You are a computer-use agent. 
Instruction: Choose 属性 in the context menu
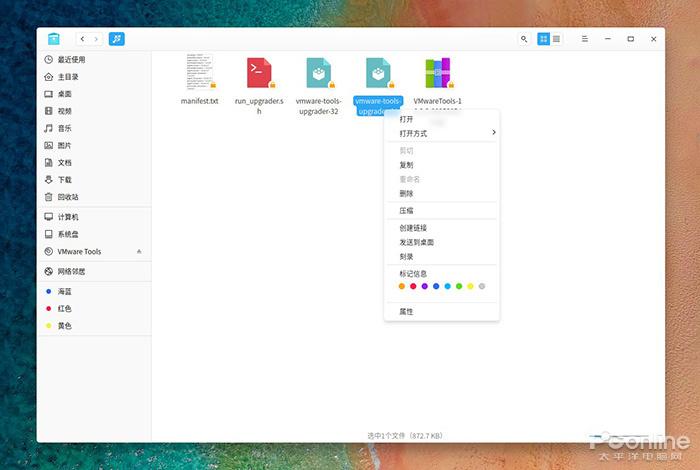(x=406, y=311)
